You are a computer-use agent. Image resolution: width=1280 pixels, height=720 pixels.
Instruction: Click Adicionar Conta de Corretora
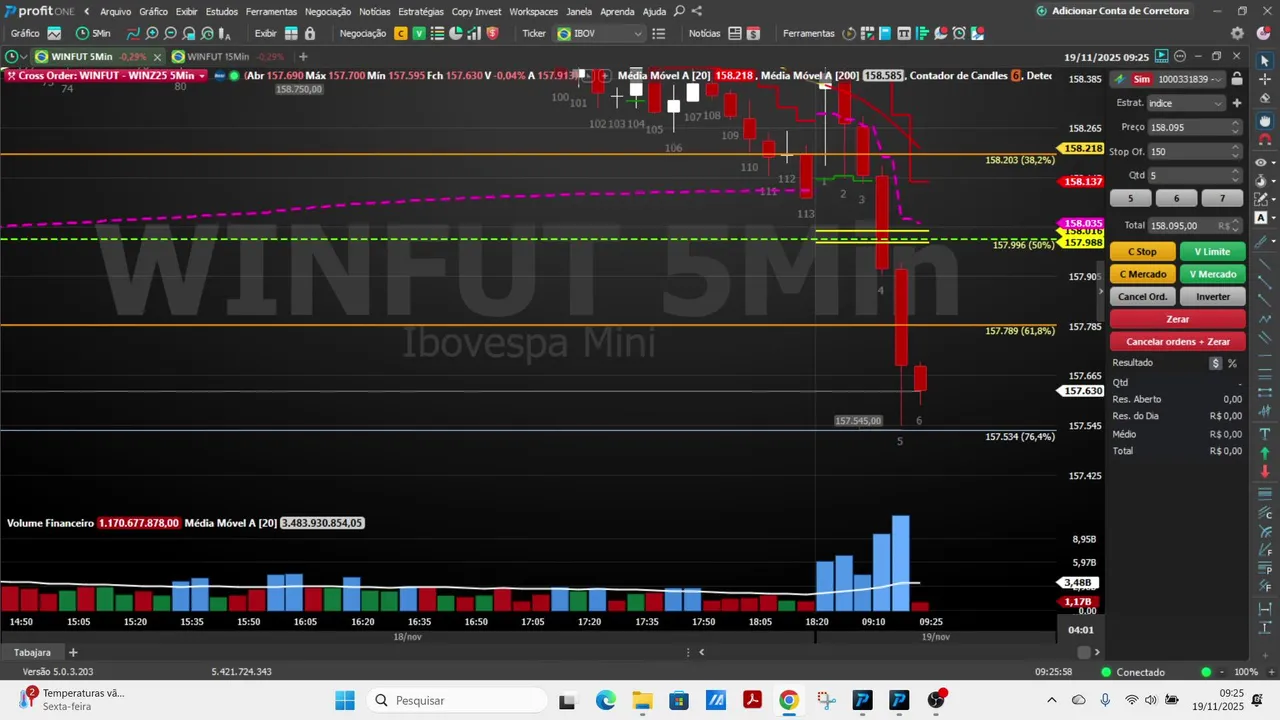[1113, 11]
